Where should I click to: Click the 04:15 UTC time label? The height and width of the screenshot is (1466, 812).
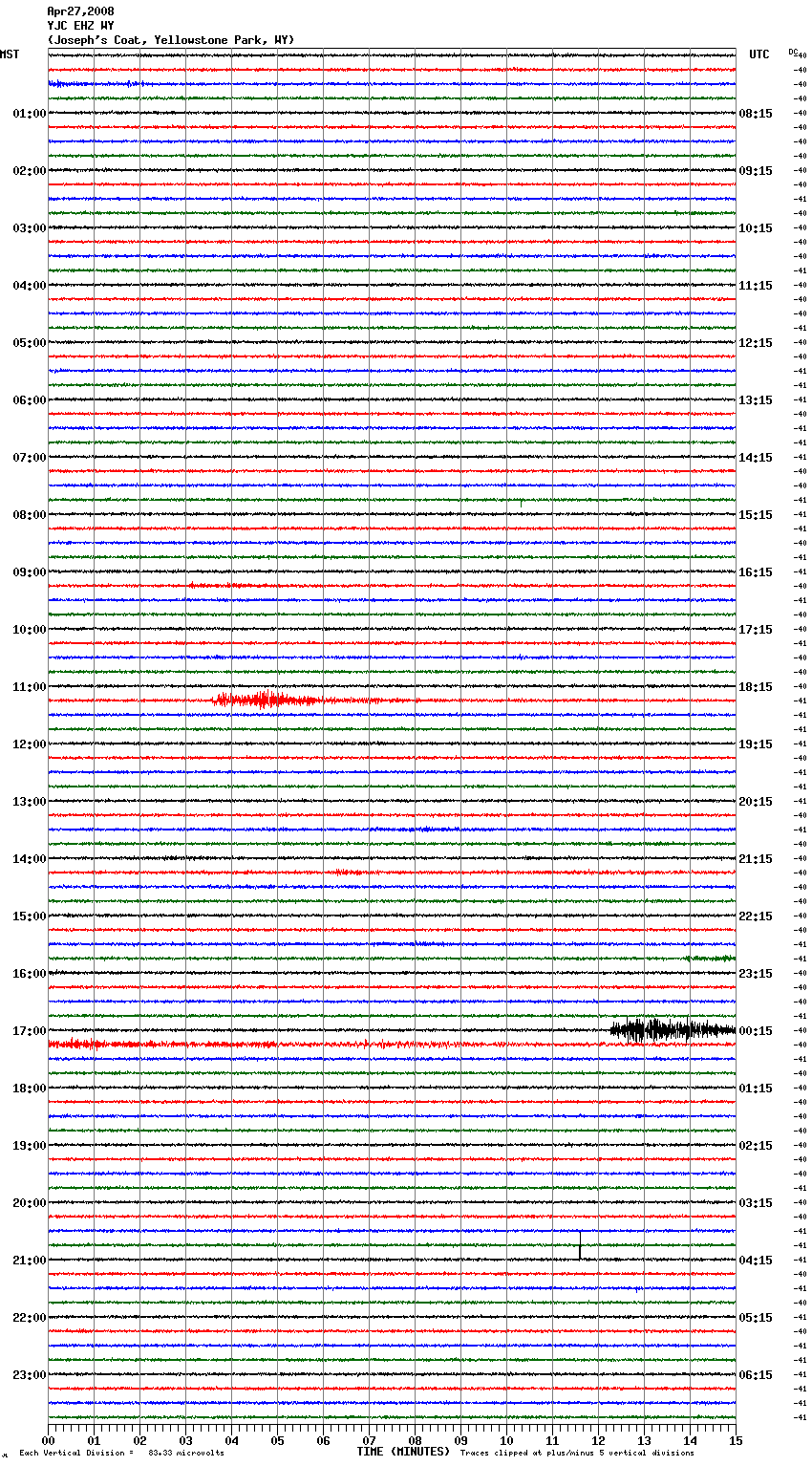[x=756, y=1261]
